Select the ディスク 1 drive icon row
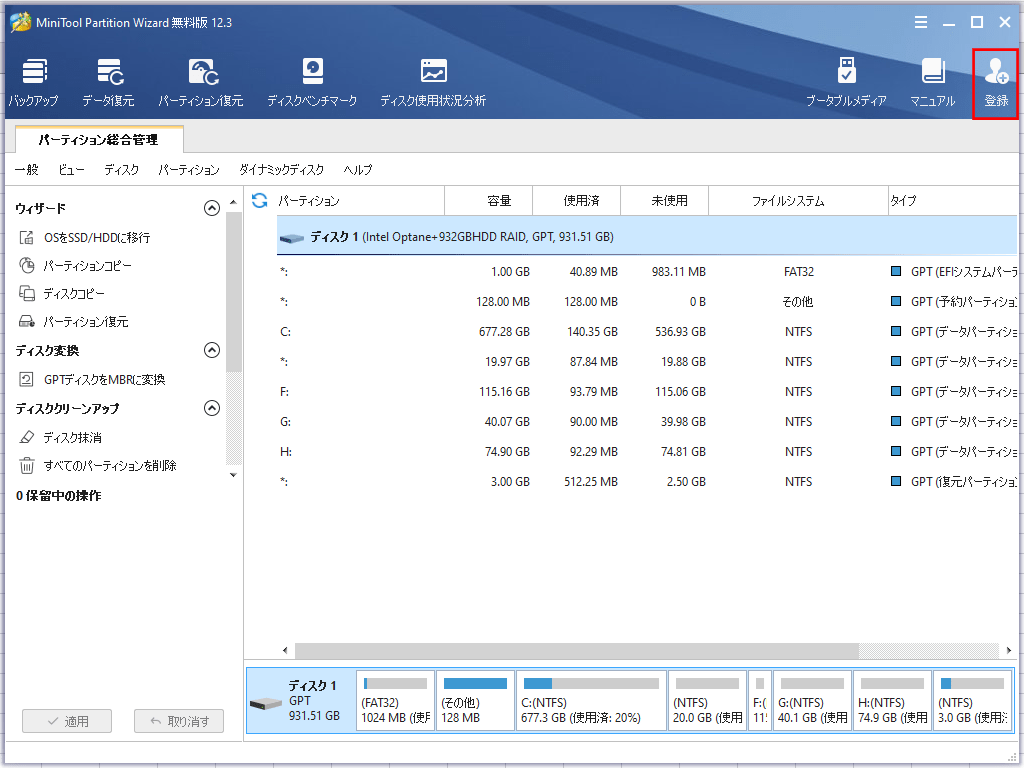The width and height of the screenshot is (1024, 768). 647,236
